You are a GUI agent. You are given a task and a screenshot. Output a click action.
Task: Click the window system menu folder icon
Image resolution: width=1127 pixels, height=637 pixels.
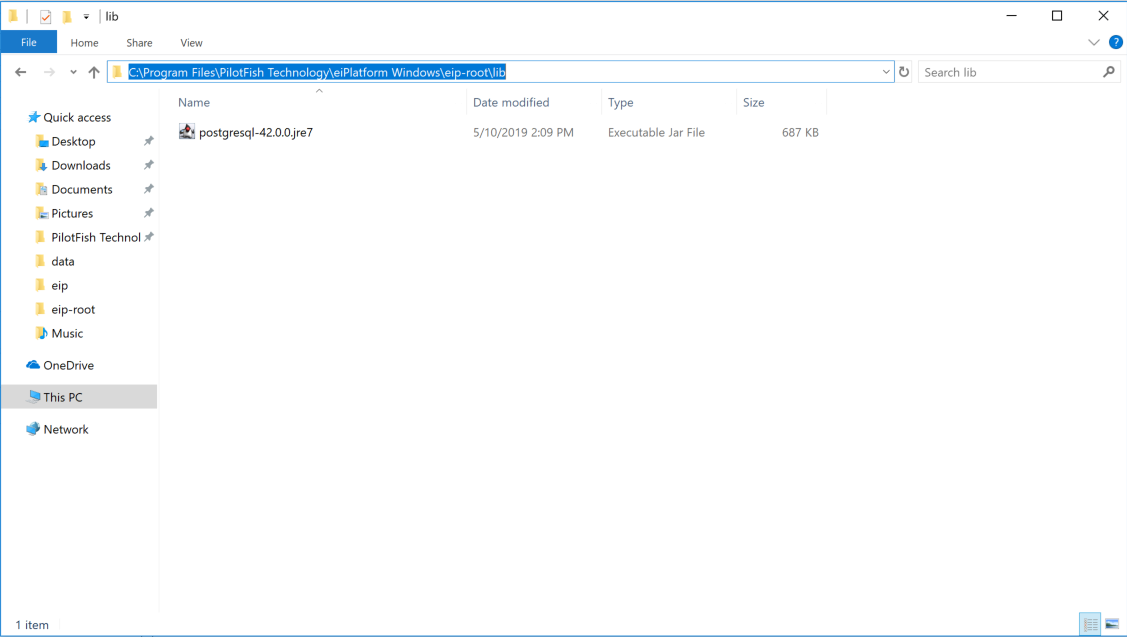[13, 16]
